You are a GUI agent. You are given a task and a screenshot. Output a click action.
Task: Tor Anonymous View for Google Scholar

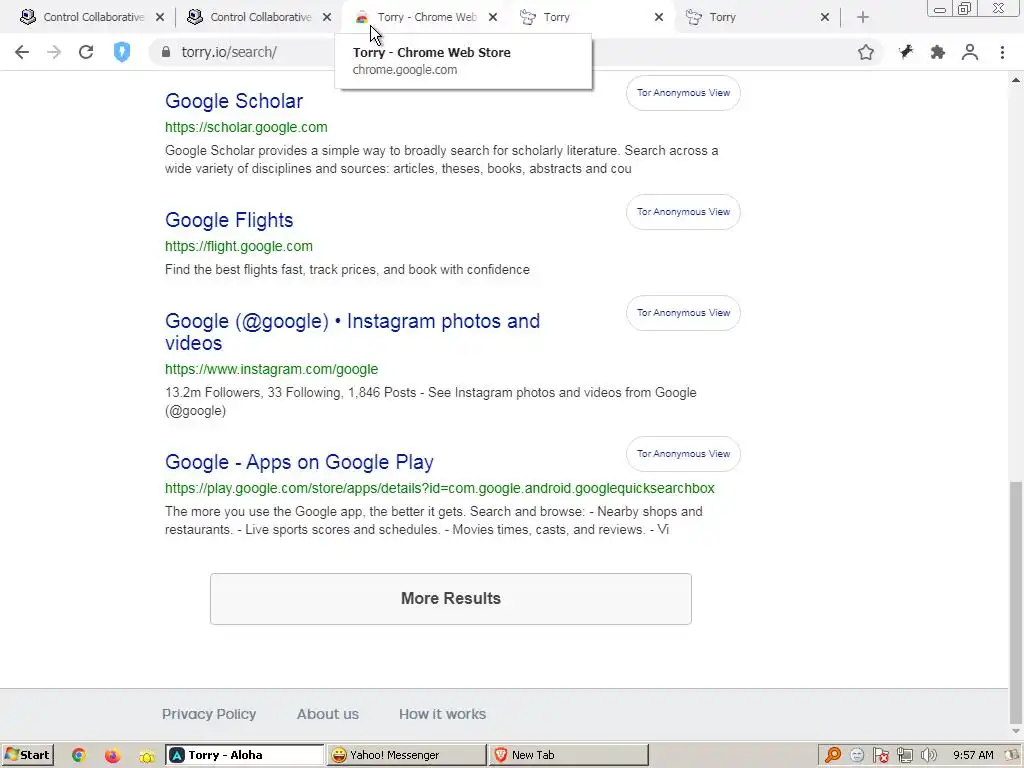[x=683, y=93]
